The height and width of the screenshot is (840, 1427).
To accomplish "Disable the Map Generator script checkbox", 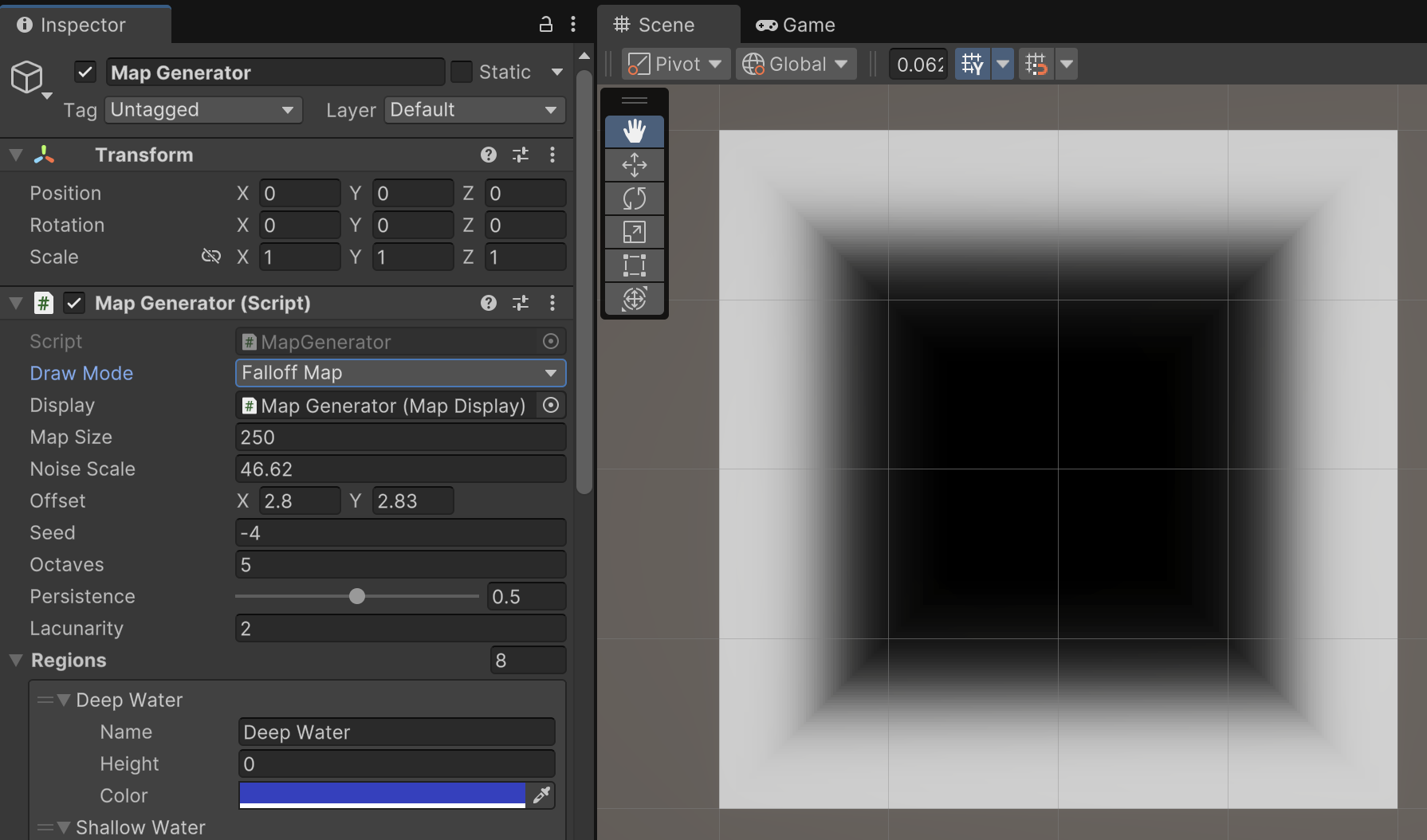I will click(x=74, y=303).
